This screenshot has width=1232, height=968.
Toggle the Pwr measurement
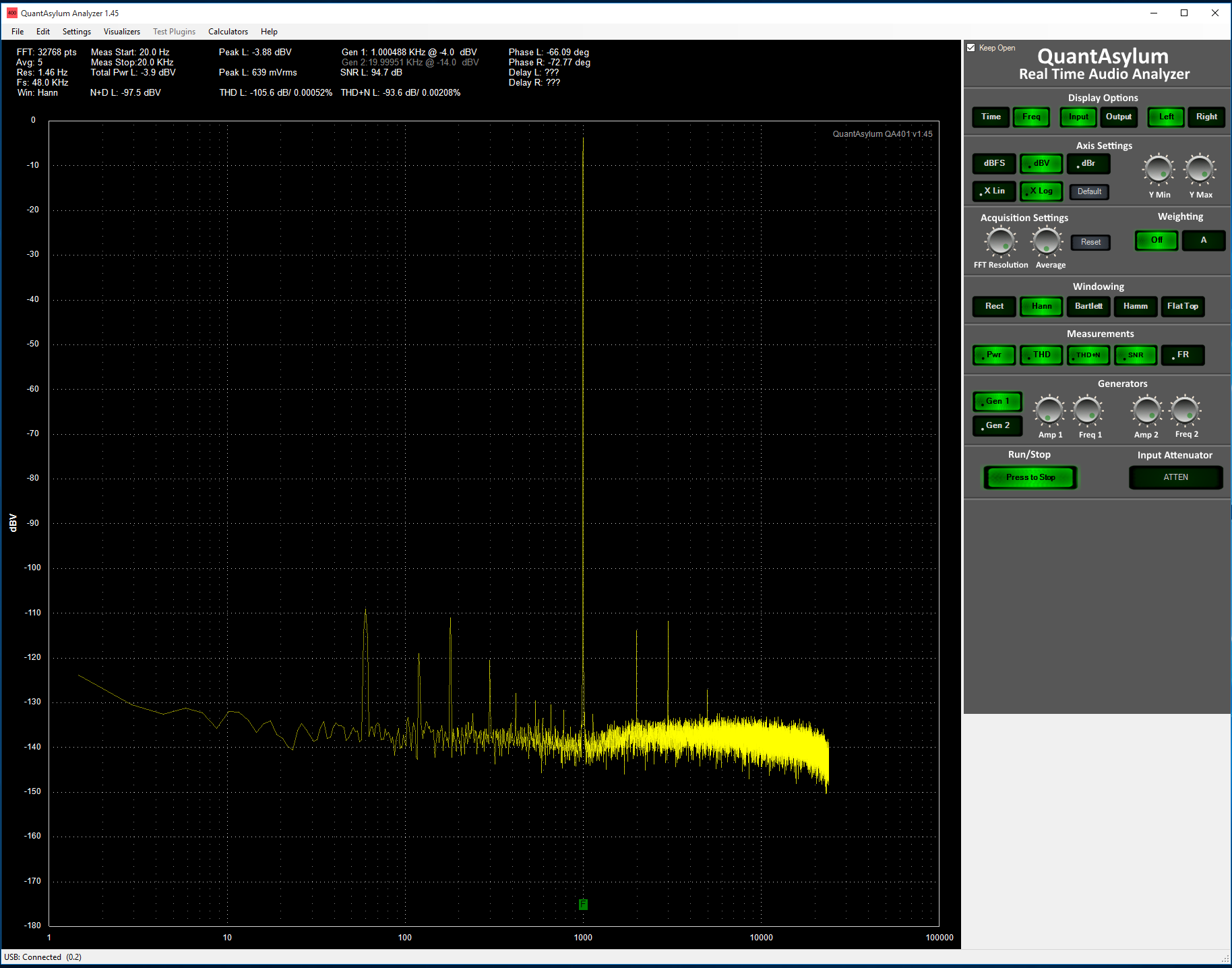(x=994, y=355)
